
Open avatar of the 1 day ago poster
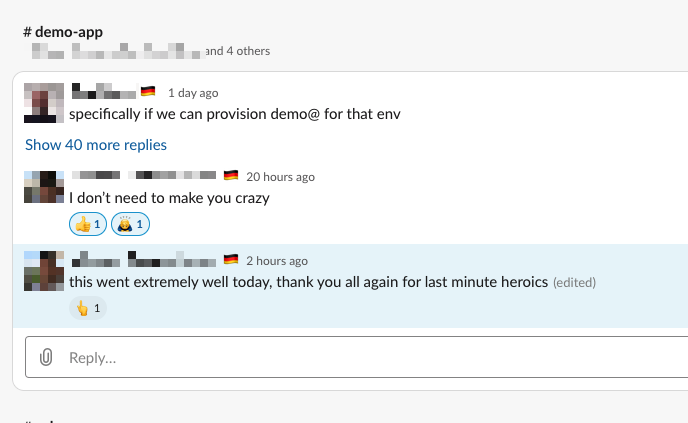44,103
